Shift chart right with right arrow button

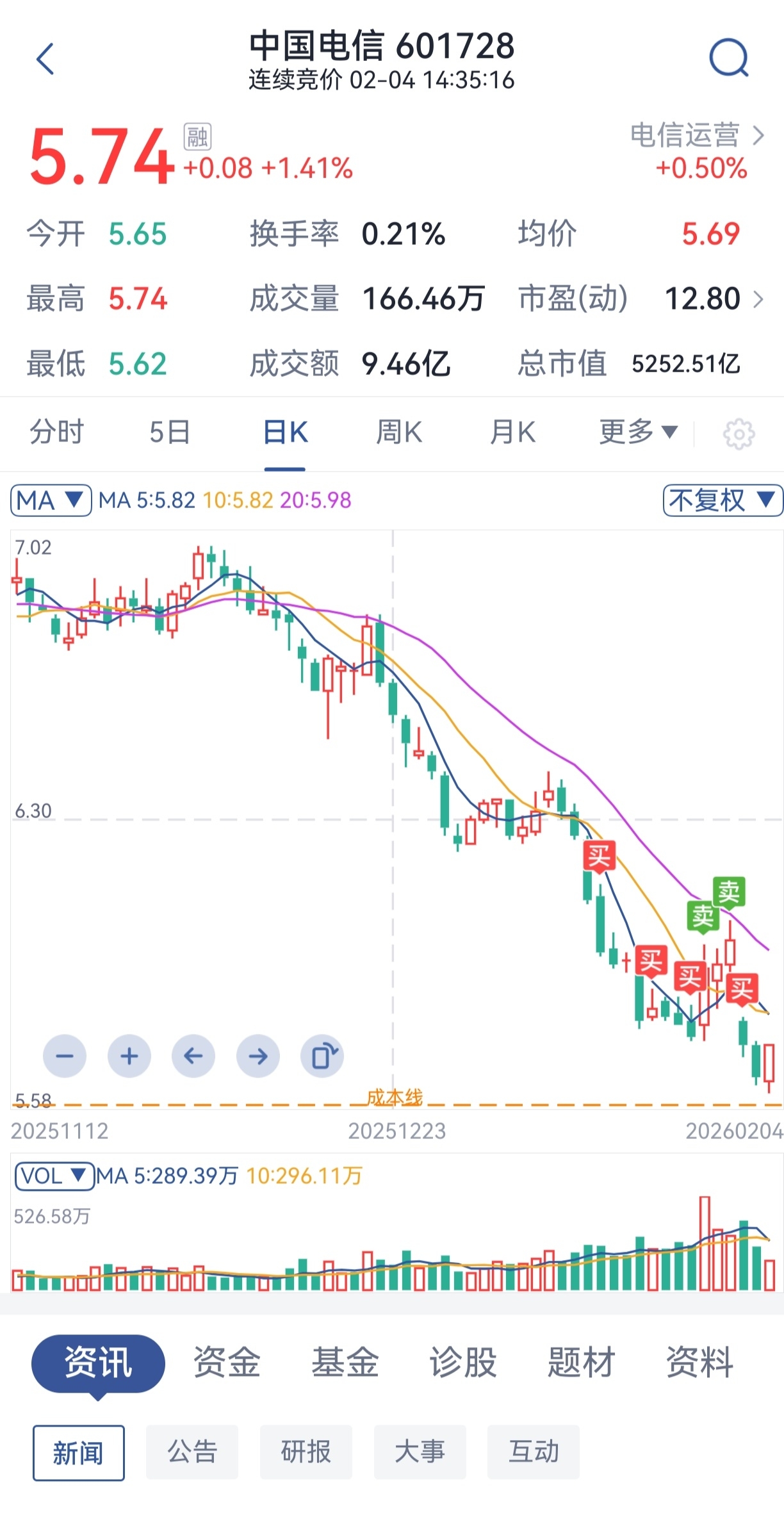point(258,1056)
